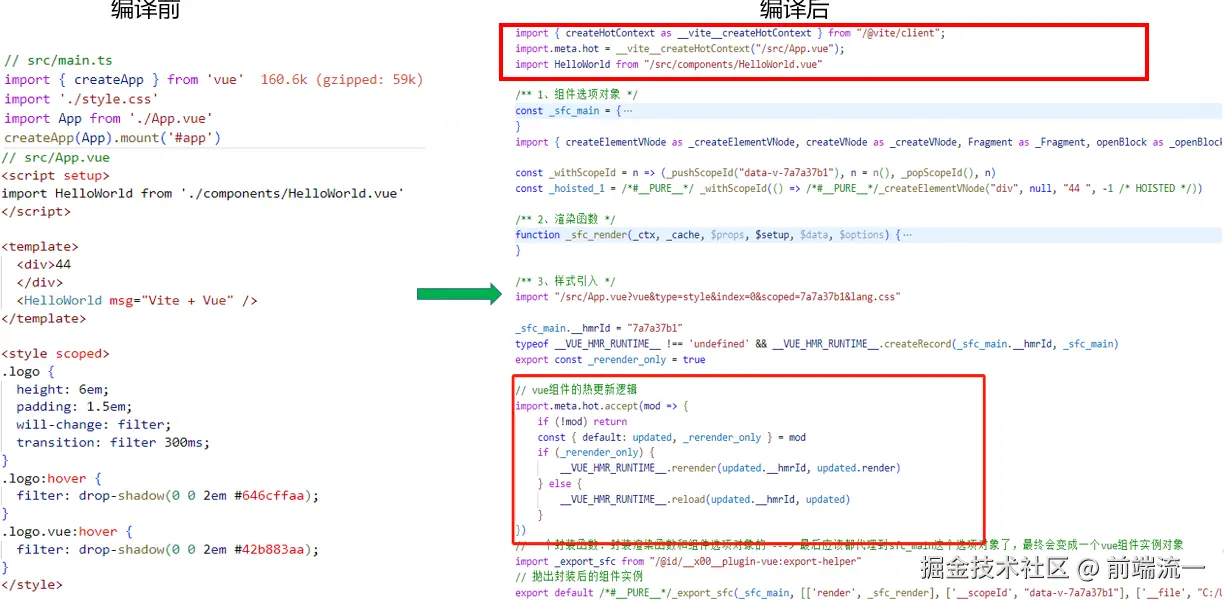Click the drop-shadow line with #42b883aa

(168, 549)
